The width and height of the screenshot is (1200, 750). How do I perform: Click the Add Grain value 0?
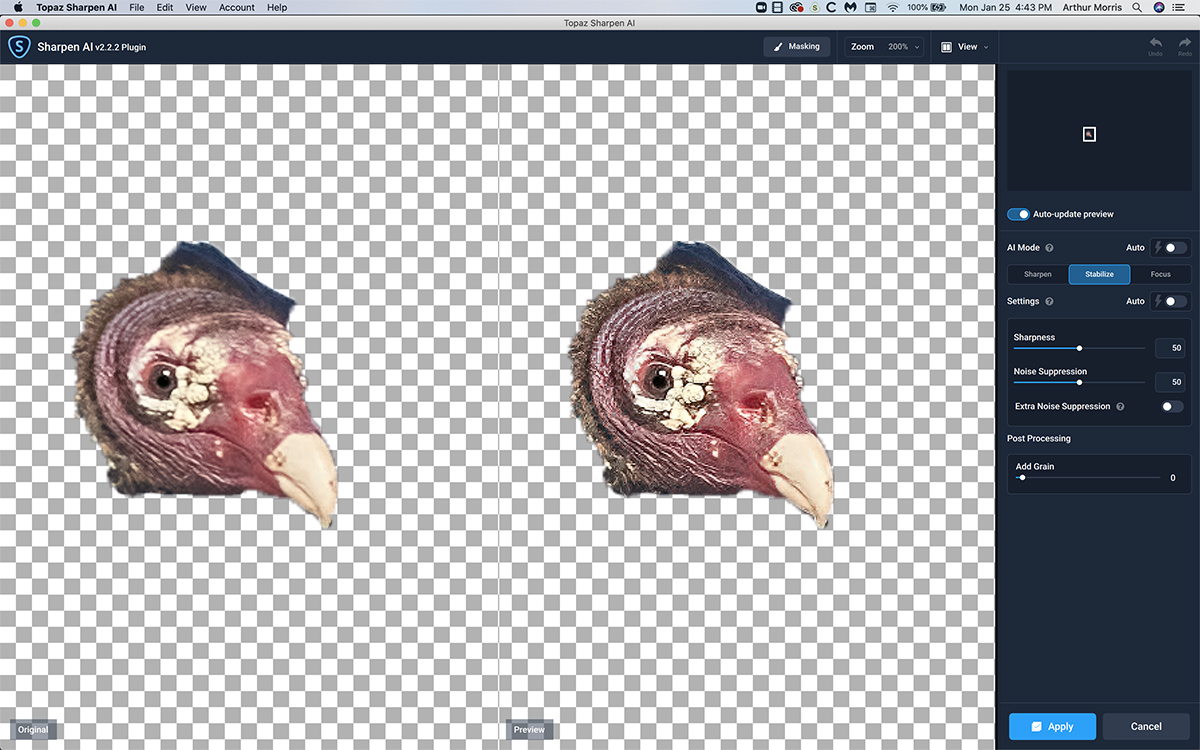tap(1173, 478)
